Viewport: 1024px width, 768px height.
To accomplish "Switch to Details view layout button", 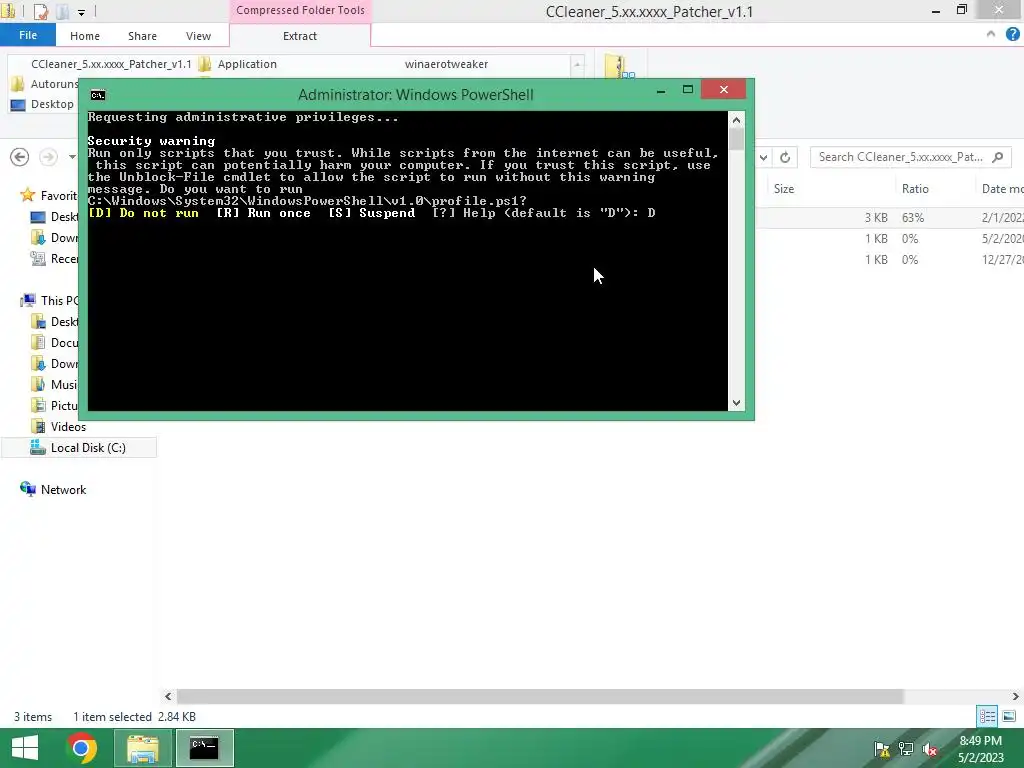I will pos(987,716).
